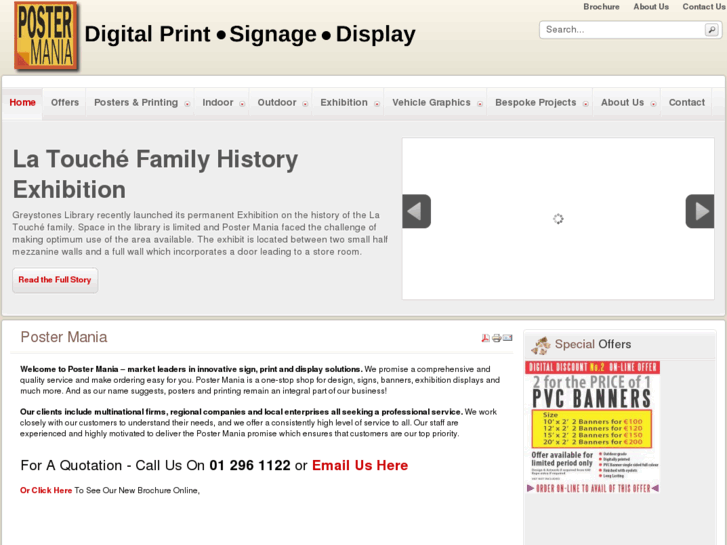This screenshot has width=727, height=545.
Task: Open the PDF version icon
Action: point(485,338)
